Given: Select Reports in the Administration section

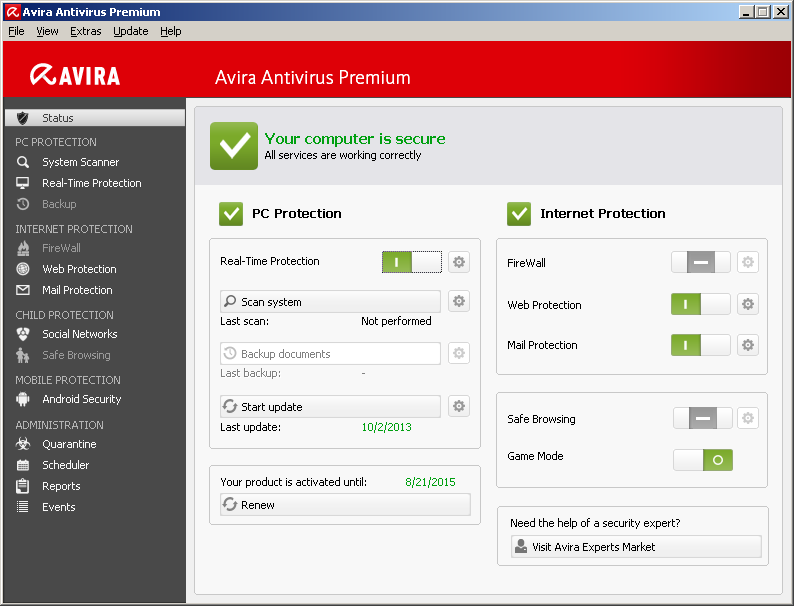Looking at the screenshot, I should [61, 486].
